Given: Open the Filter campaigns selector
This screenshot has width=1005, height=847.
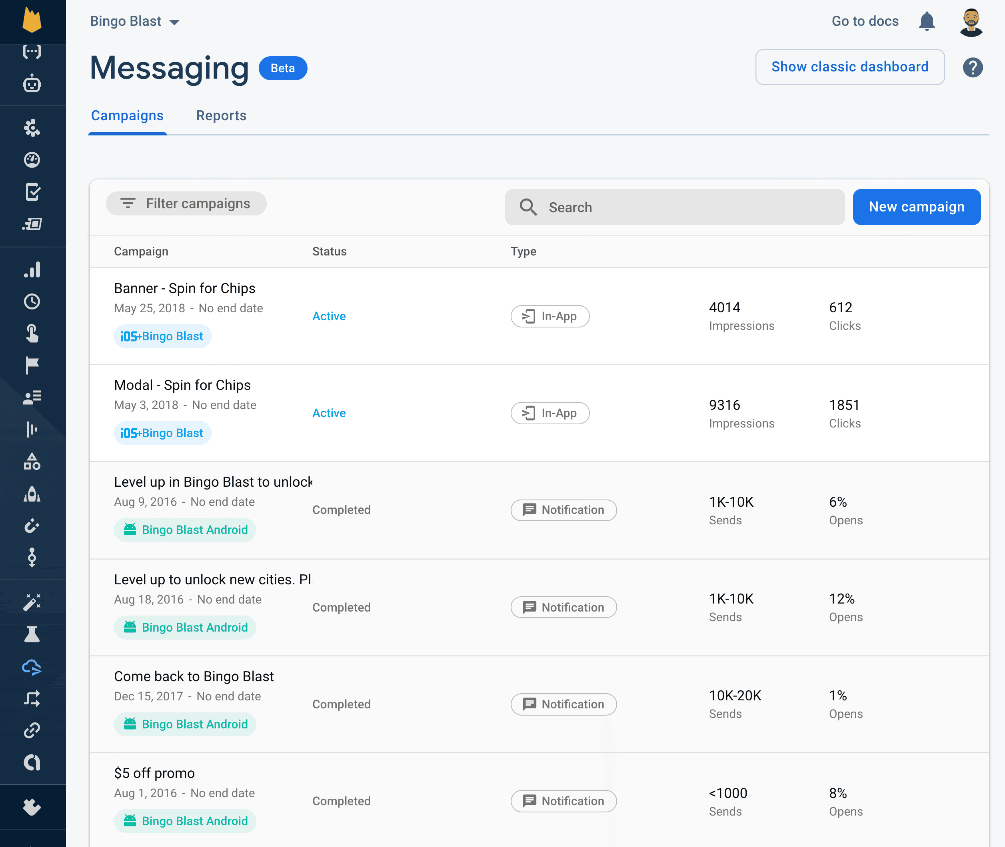Looking at the screenshot, I should click(186, 204).
